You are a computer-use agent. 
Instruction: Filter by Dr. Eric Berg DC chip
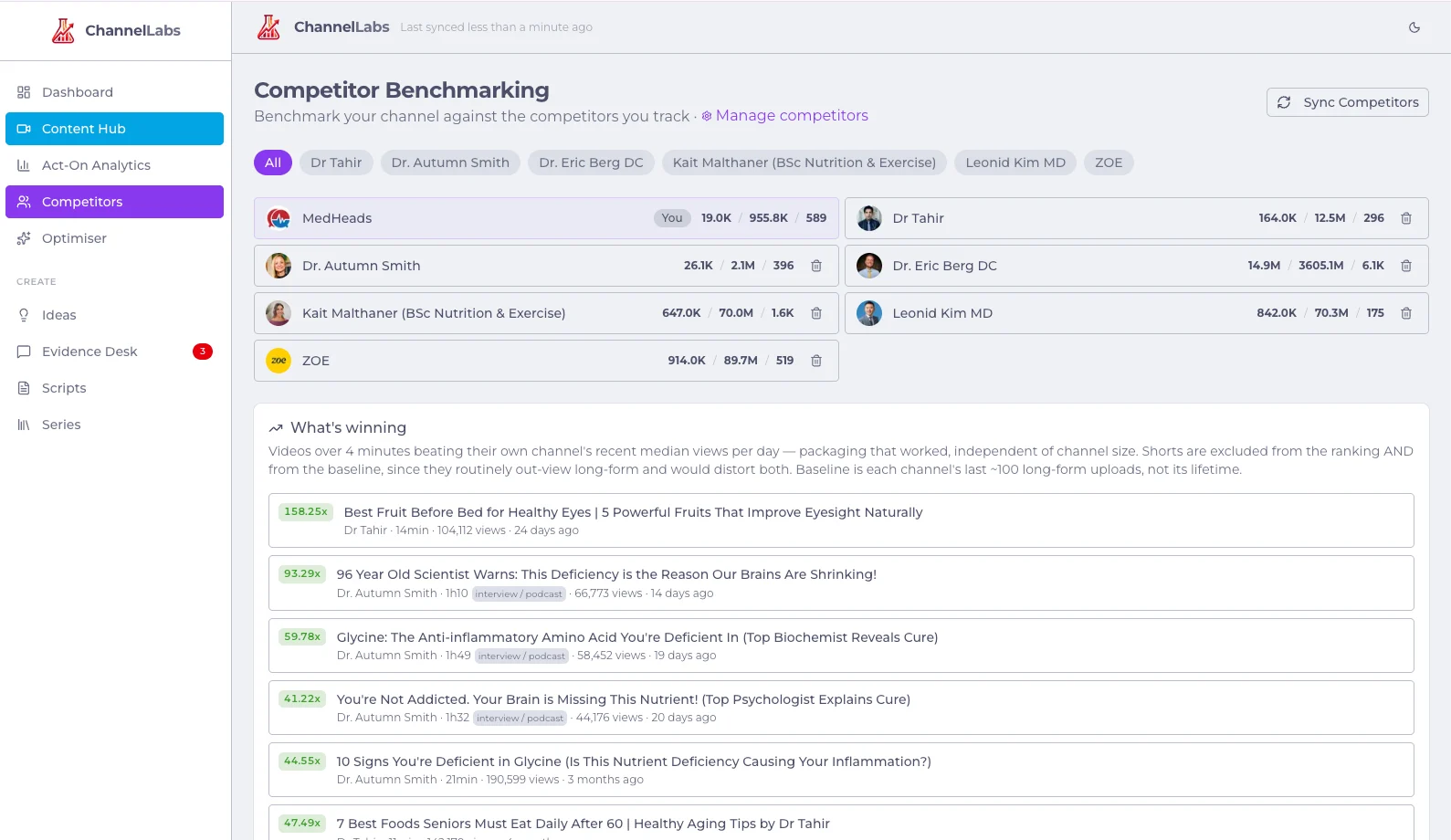[591, 163]
